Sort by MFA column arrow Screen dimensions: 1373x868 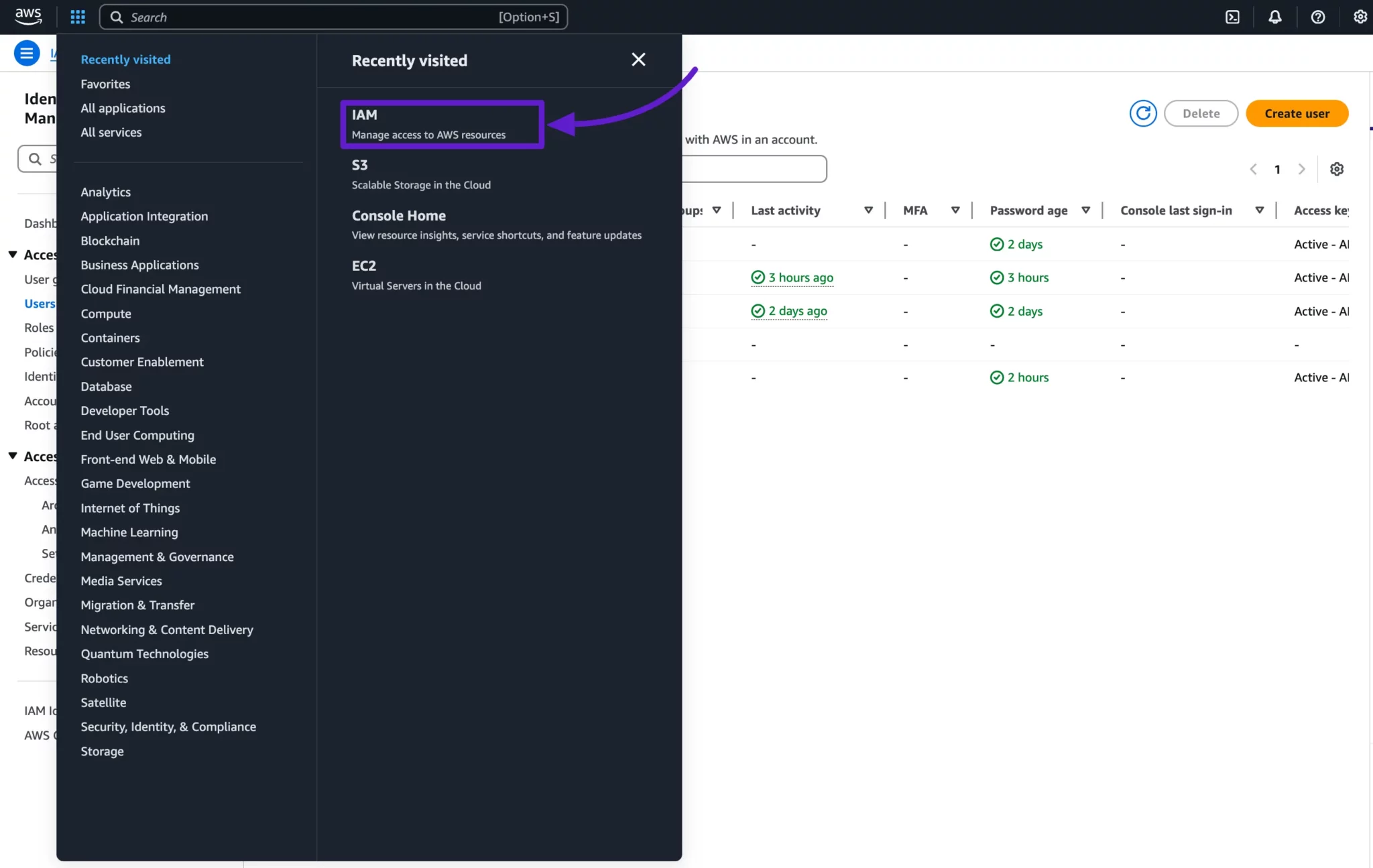tap(955, 210)
